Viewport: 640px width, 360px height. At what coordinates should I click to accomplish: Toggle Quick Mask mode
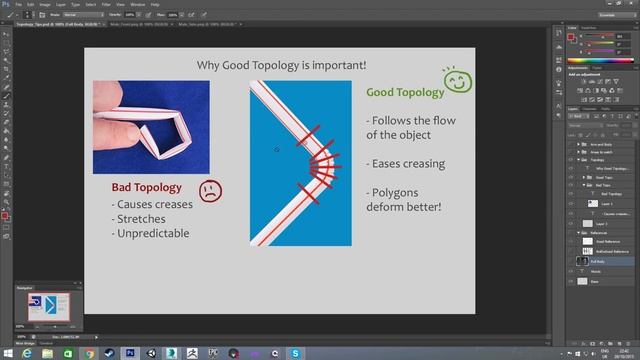click(6, 228)
